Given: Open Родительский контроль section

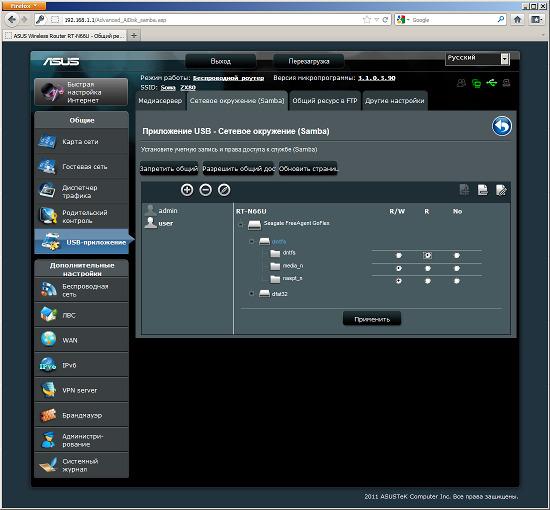Looking at the screenshot, I should click(81, 216).
